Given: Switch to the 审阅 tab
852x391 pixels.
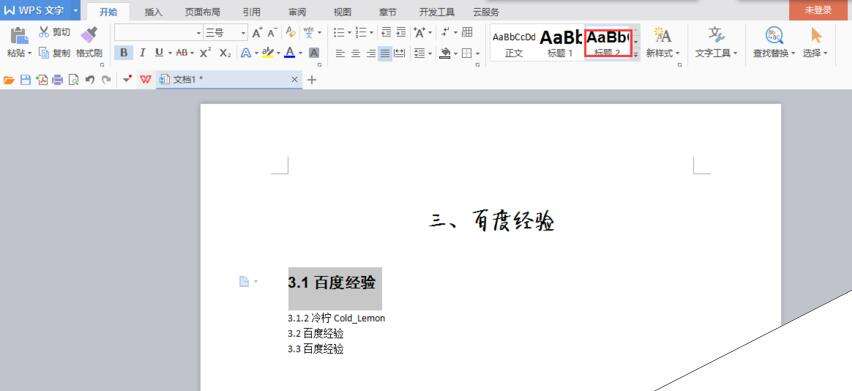Looking at the screenshot, I should click(297, 11).
